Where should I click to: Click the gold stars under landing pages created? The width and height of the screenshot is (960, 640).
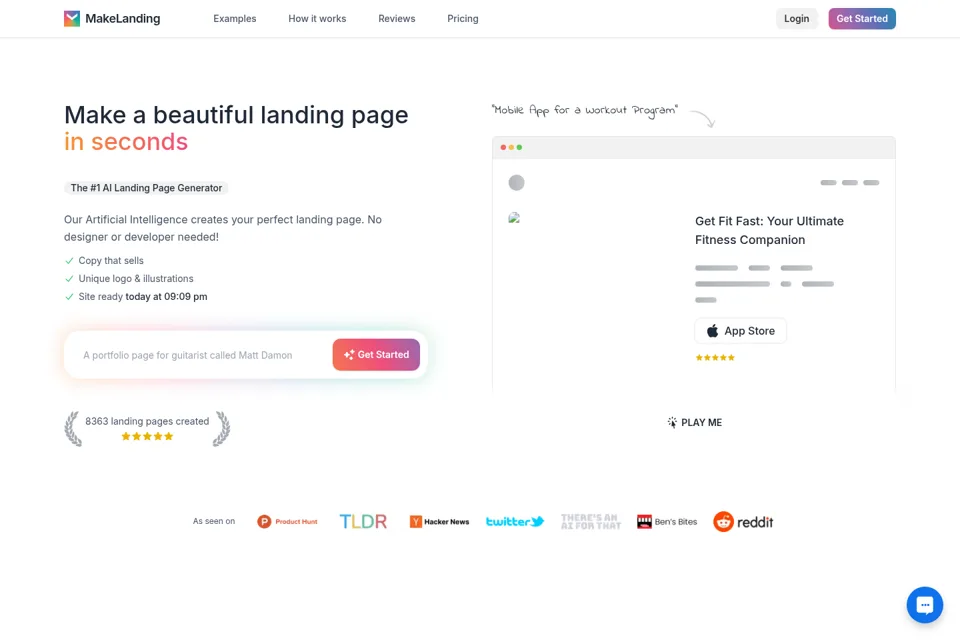(147, 436)
